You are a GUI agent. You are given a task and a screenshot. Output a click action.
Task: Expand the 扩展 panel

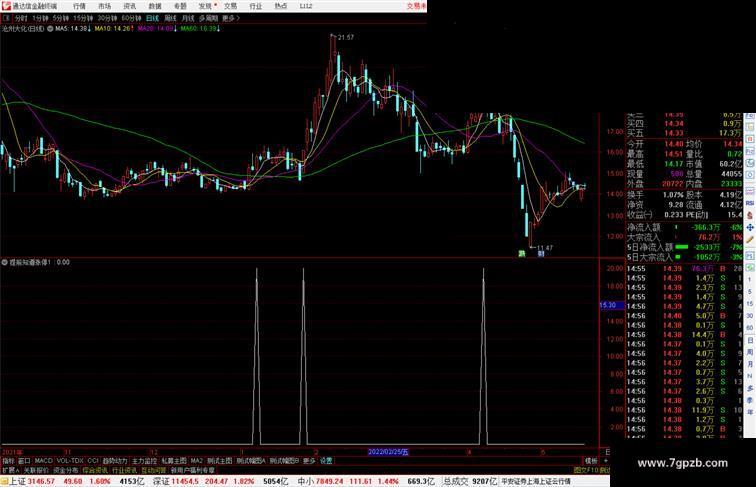coord(10,470)
